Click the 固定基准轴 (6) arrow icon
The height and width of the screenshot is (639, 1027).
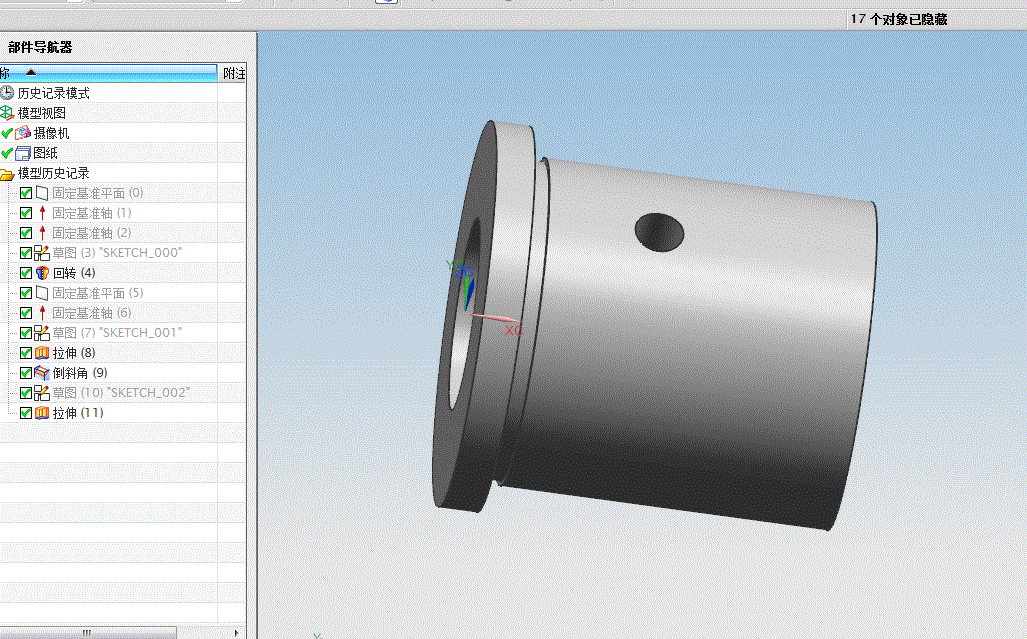(43, 313)
